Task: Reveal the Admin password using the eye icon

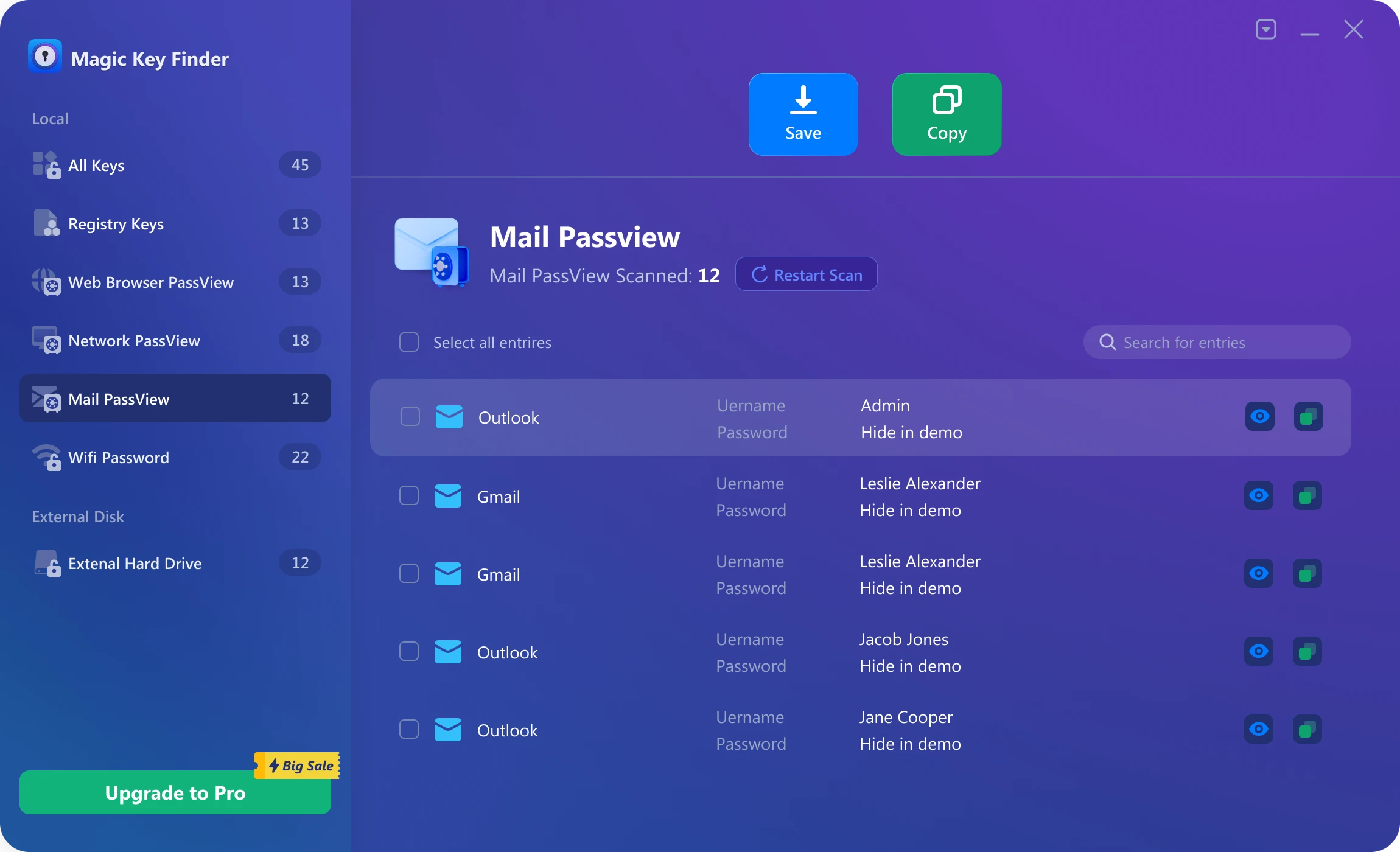Action: 1259,416
